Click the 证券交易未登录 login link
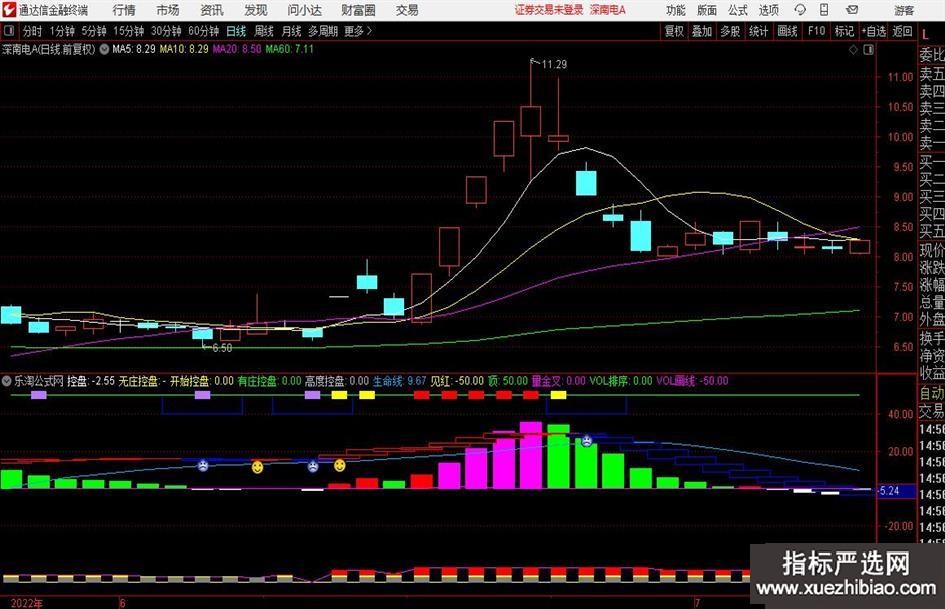Image resolution: width=945 pixels, height=609 pixels. point(548,10)
